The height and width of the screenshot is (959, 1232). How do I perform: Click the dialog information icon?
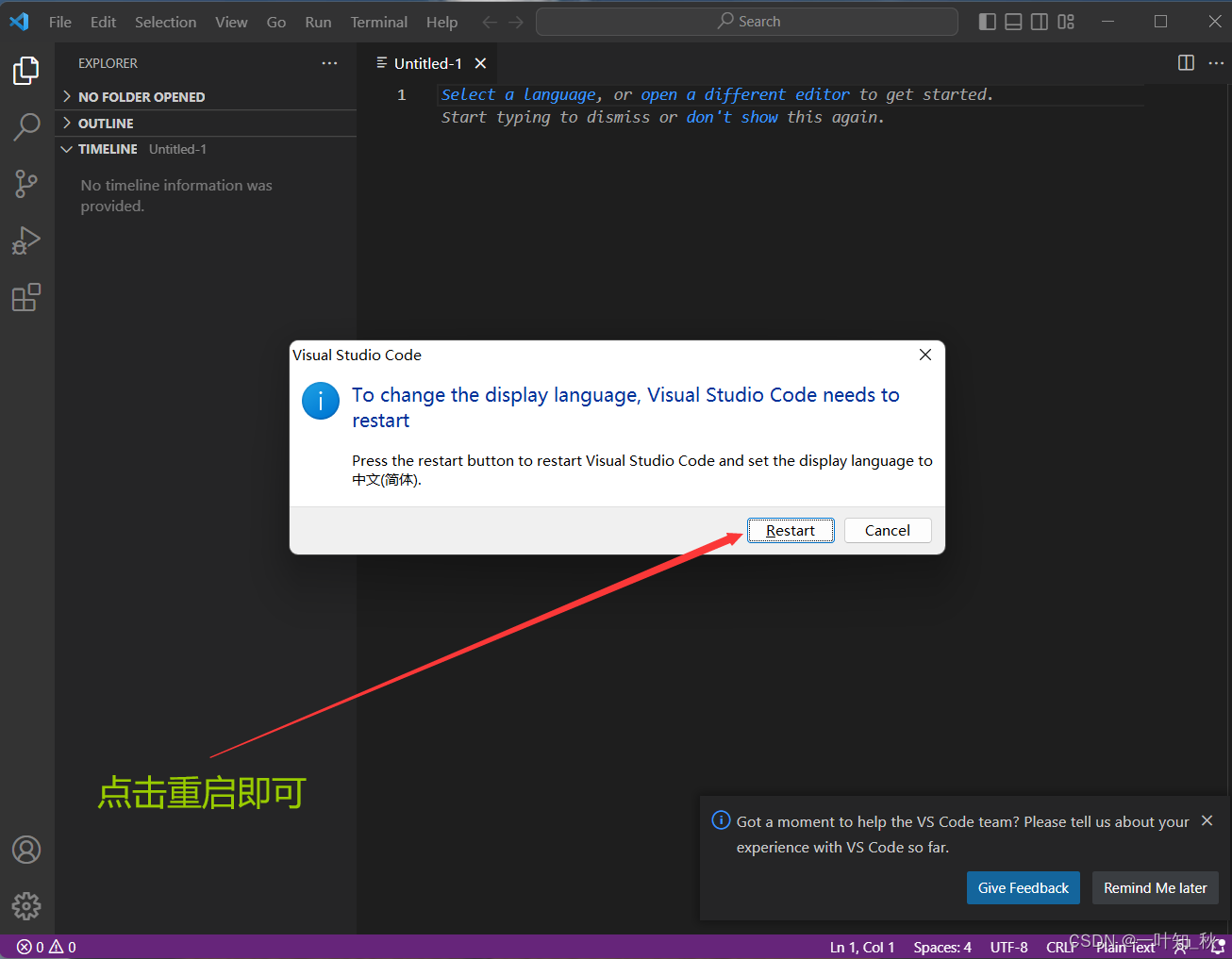point(321,401)
